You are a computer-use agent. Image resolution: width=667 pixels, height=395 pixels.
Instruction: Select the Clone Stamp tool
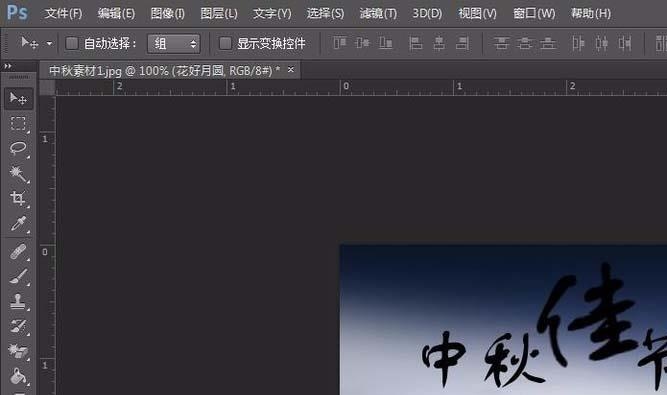click(x=18, y=301)
